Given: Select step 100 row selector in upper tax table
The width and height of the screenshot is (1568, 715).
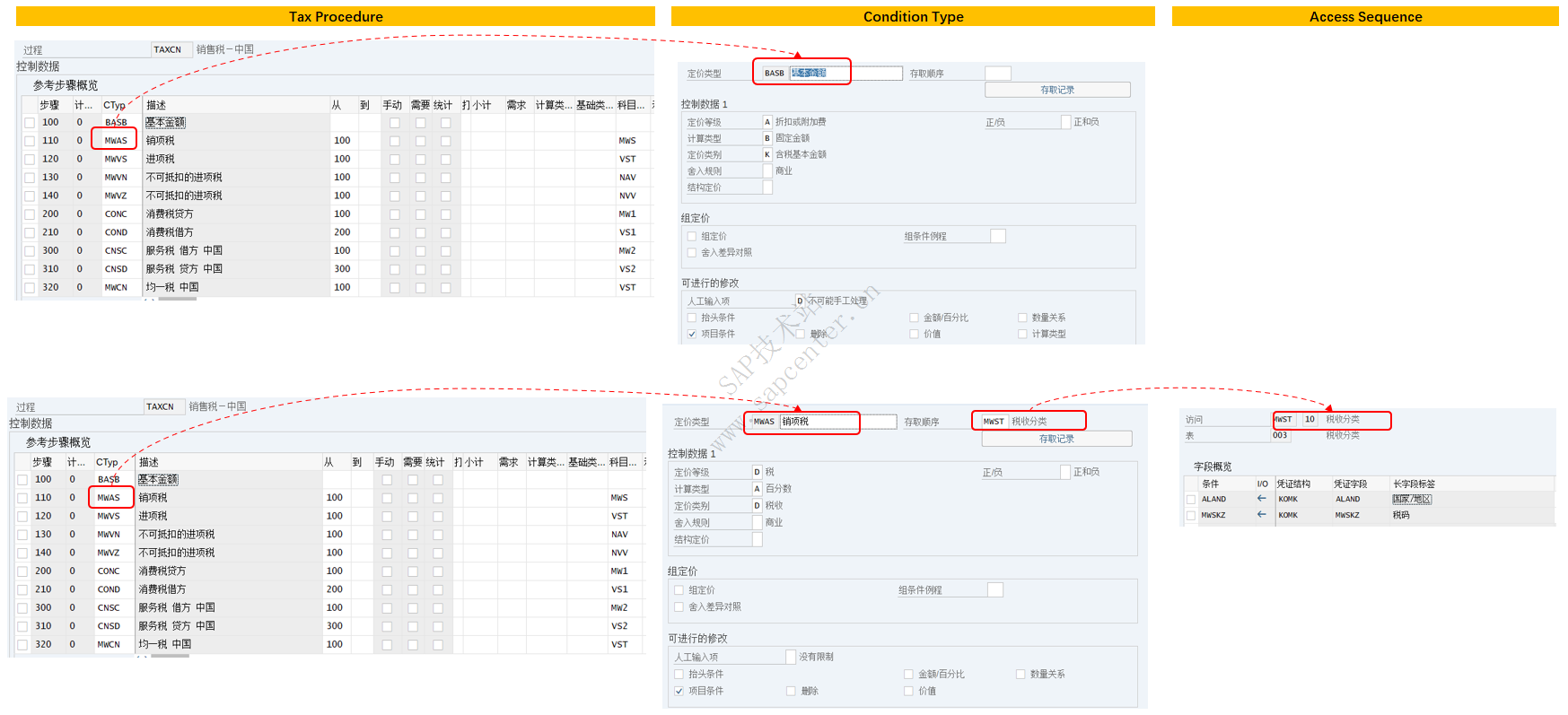Looking at the screenshot, I should (x=30, y=123).
